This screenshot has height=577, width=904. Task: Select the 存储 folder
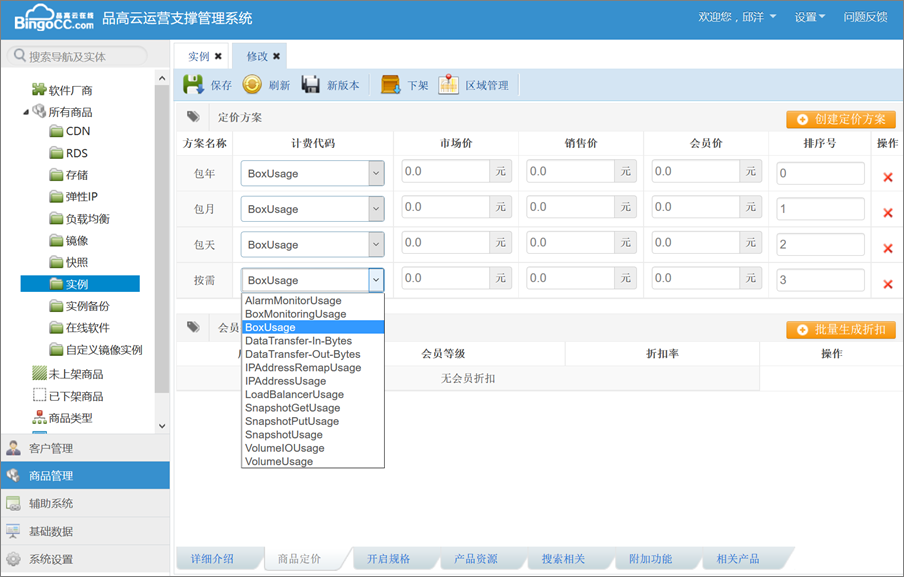coord(69,175)
